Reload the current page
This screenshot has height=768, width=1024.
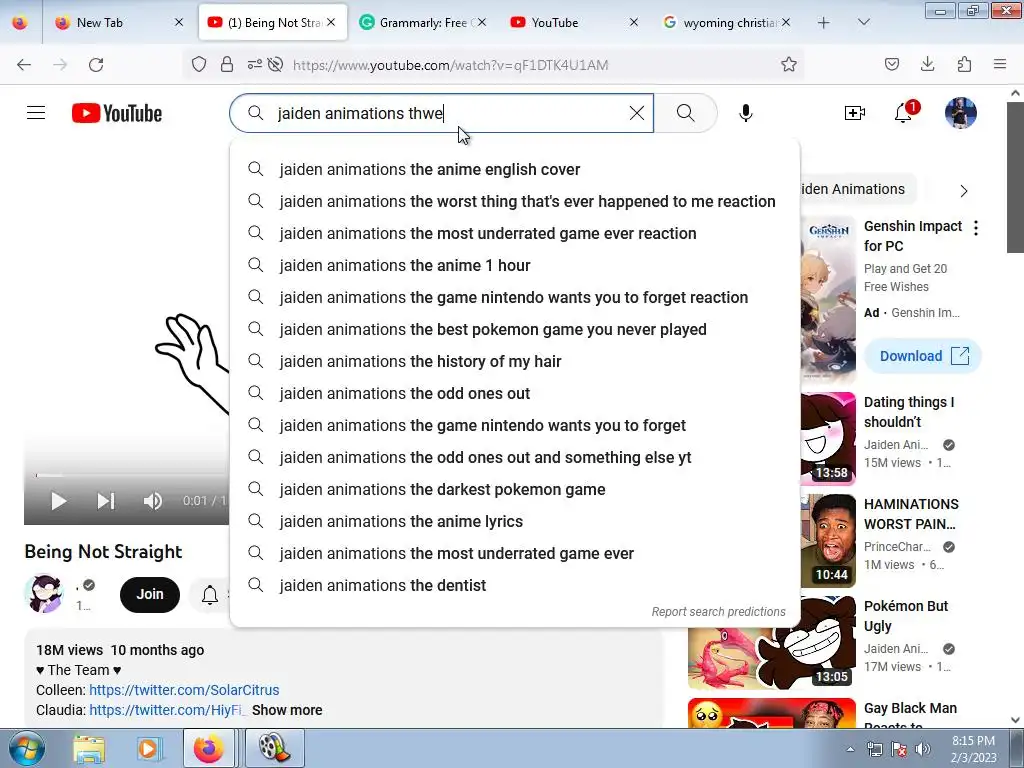click(x=96, y=64)
